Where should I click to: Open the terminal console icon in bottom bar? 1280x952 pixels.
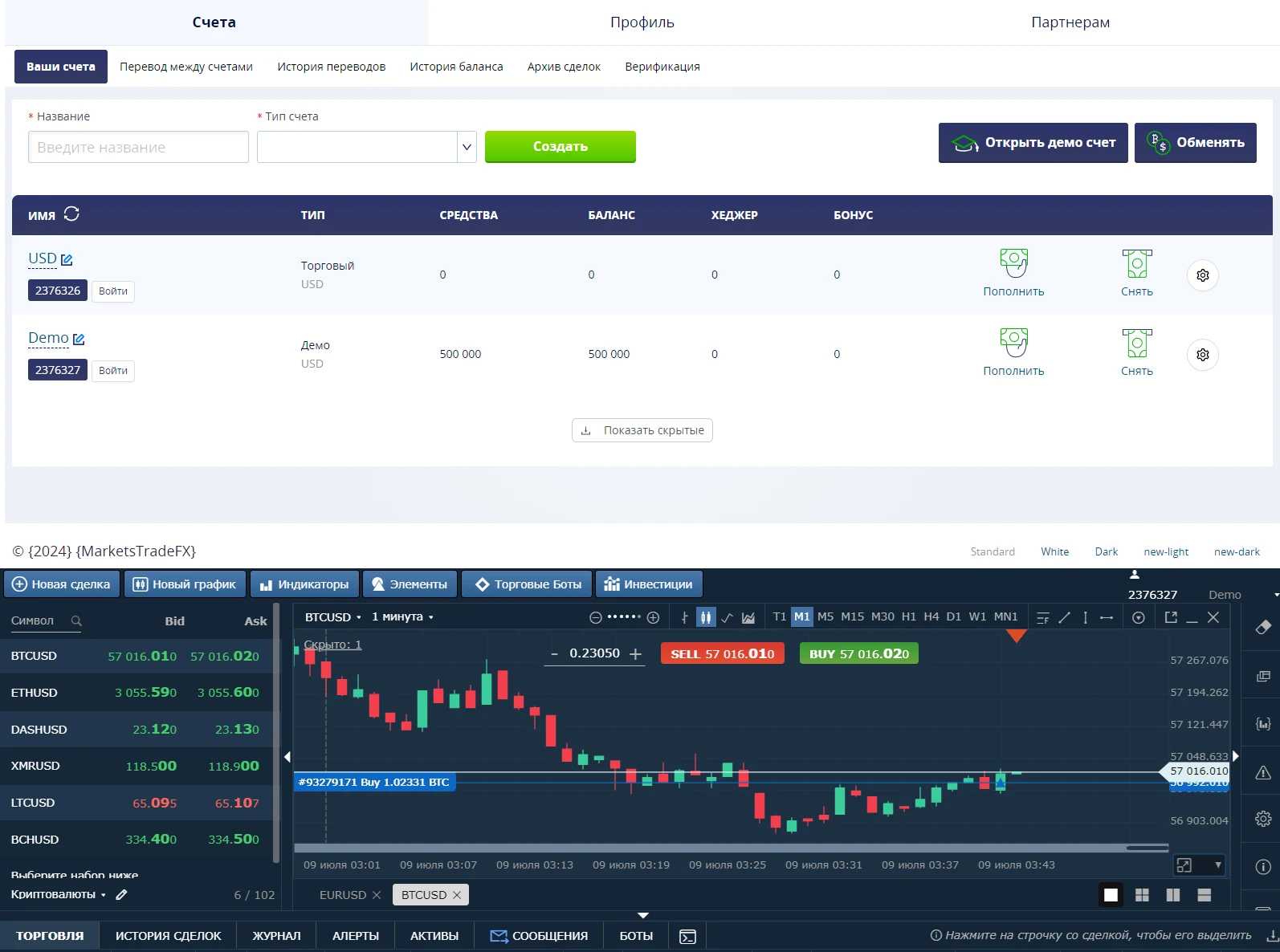[x=687, y=937]
